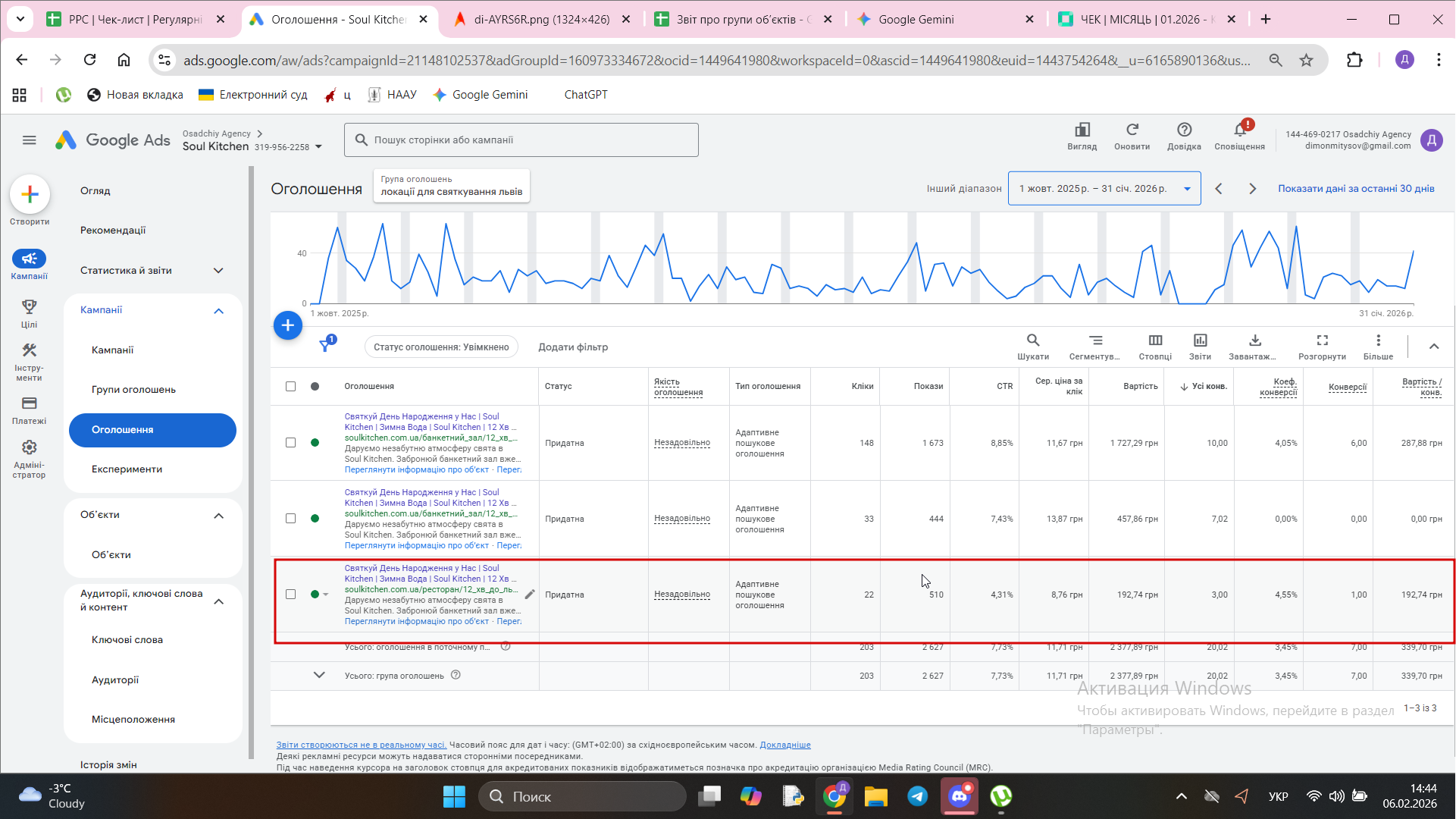Expand the Усього: група оголошень totals row
This screenshot has height=819, width=1456.
319,675
